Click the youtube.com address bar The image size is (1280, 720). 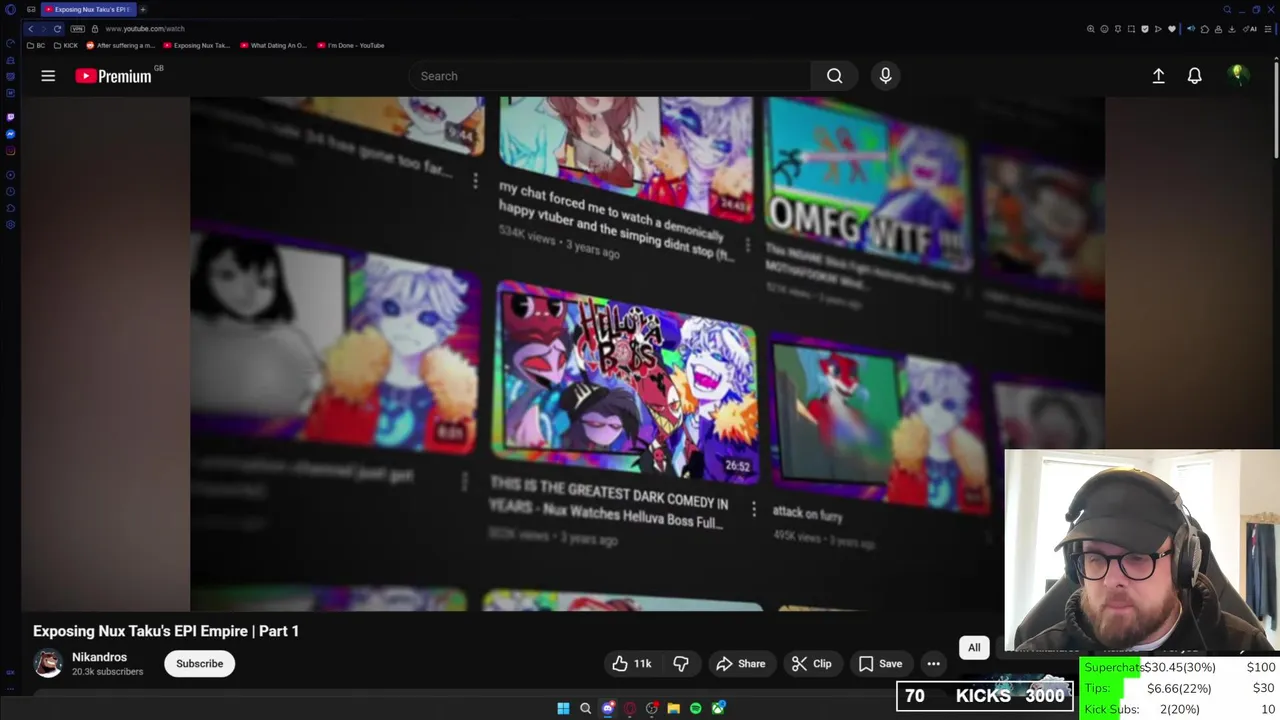tap(145, 29)
